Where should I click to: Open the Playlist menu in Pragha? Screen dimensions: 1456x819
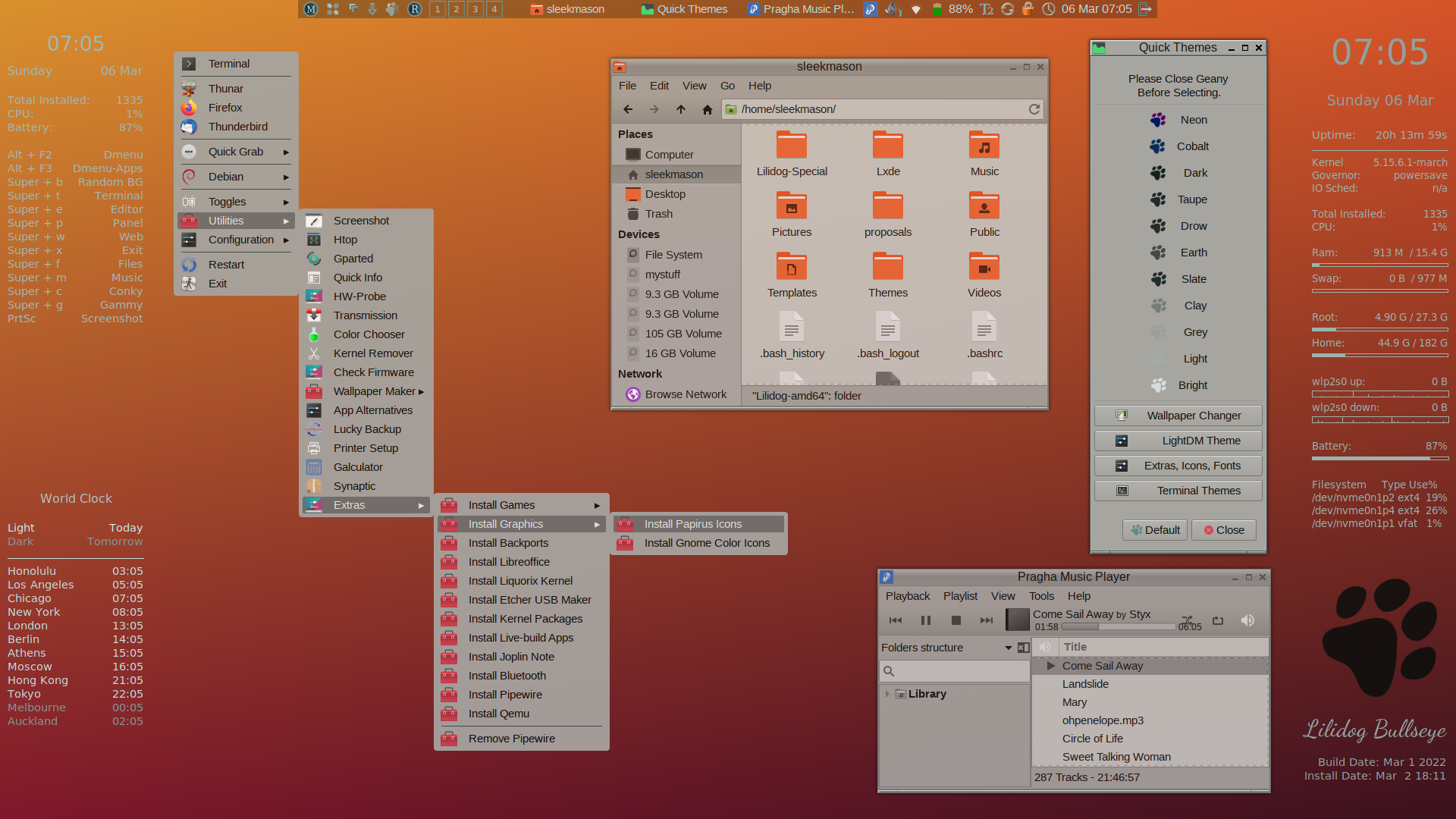pos(959,596)
